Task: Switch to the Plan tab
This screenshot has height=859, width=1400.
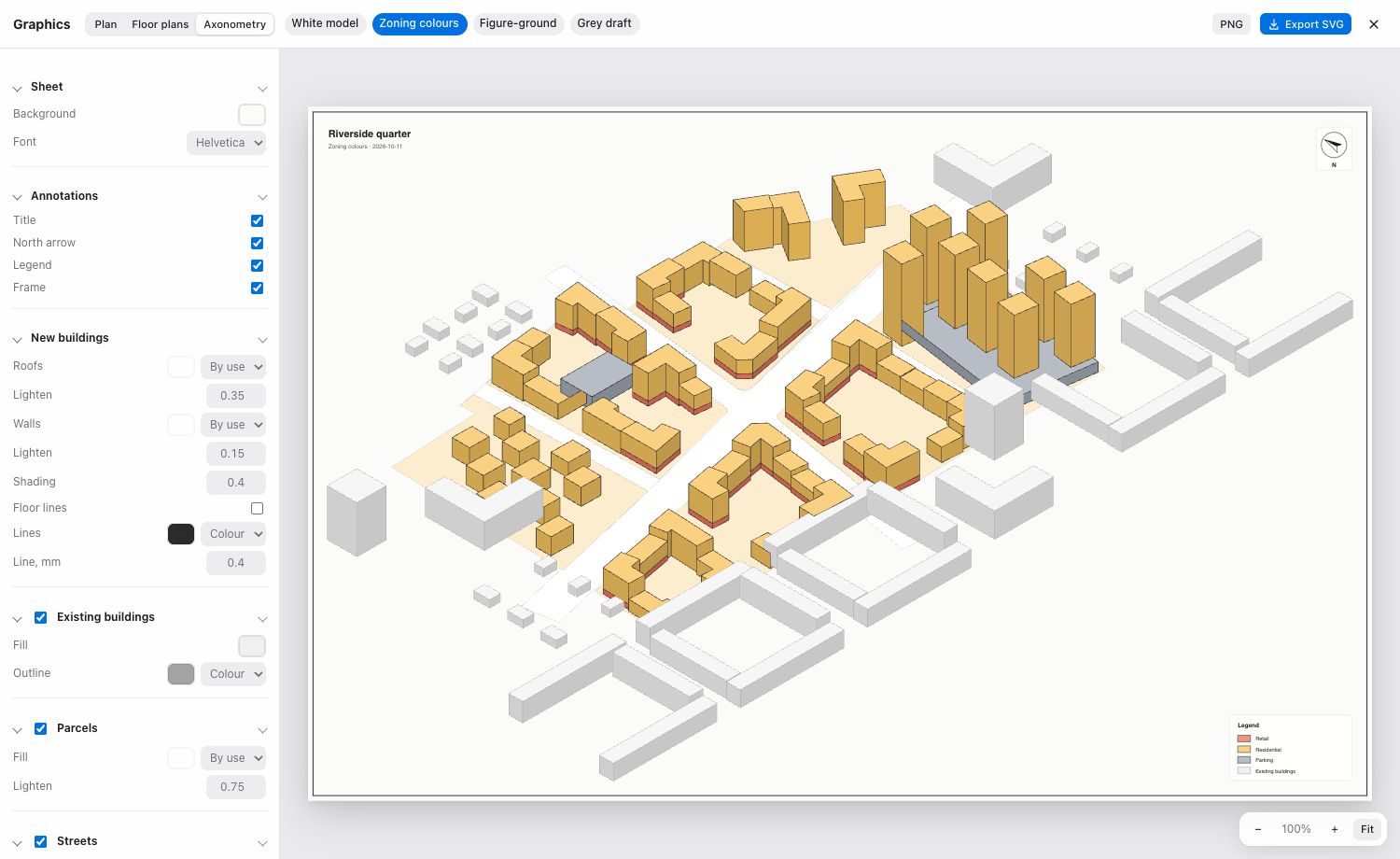Action: coord(105,24)
